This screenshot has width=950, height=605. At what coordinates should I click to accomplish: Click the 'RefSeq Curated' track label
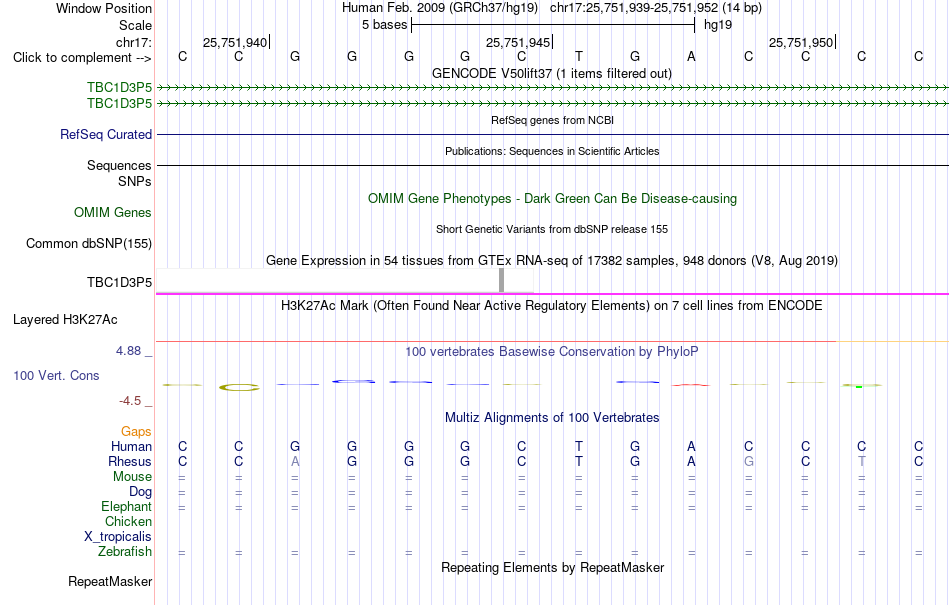[x=106, y=134]
